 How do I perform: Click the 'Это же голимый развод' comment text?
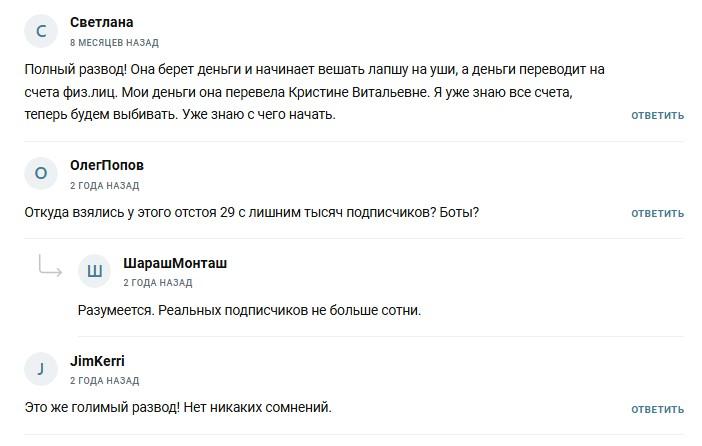(177, 407)
